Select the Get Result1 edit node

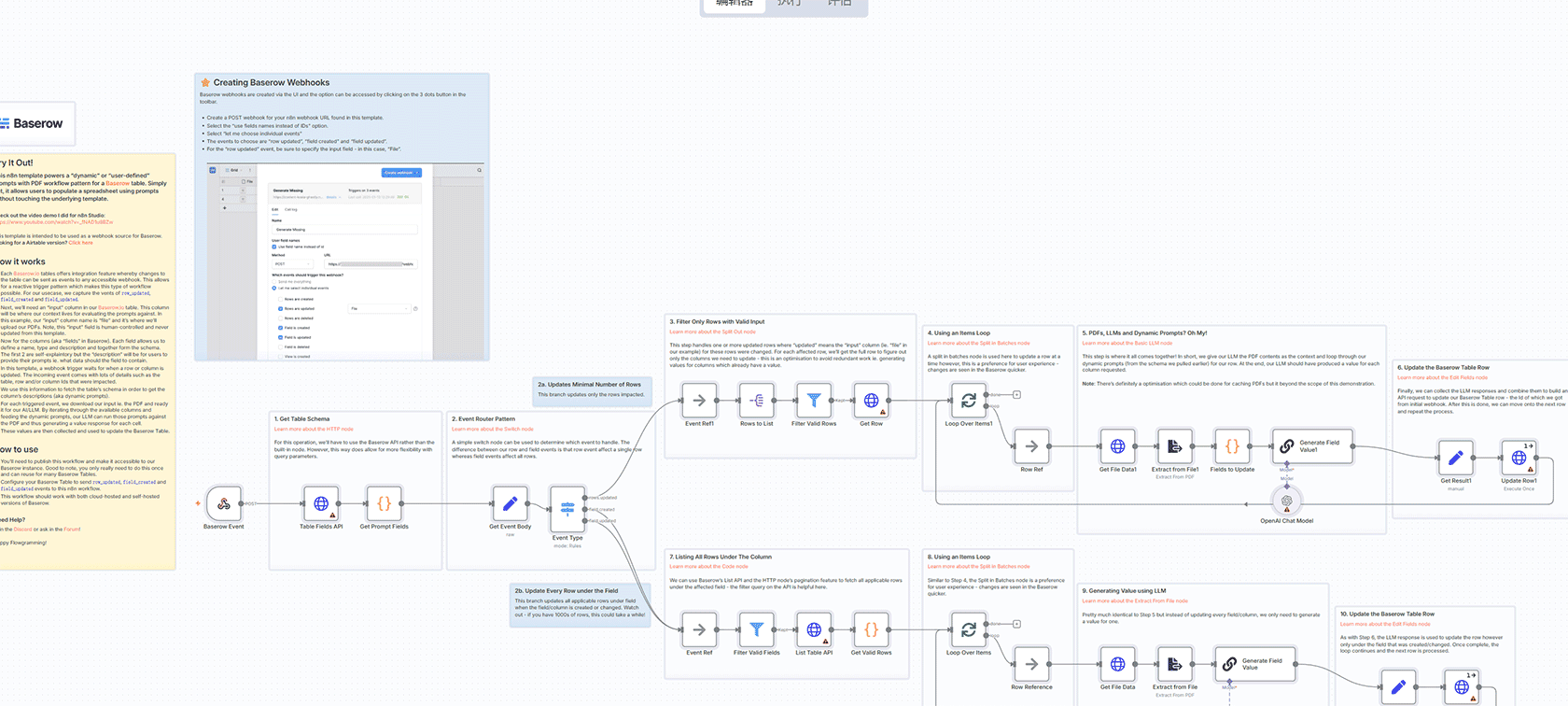point(1455,458)
